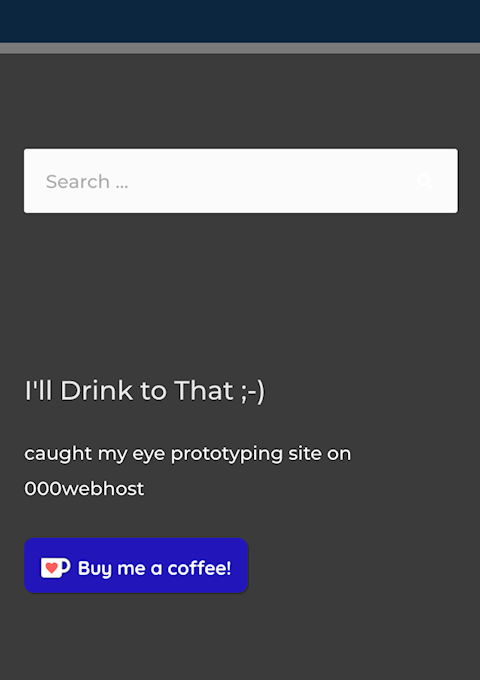Click the Buy me a coffee! button
Screen dimensions: 480x680
coord(136,566)
